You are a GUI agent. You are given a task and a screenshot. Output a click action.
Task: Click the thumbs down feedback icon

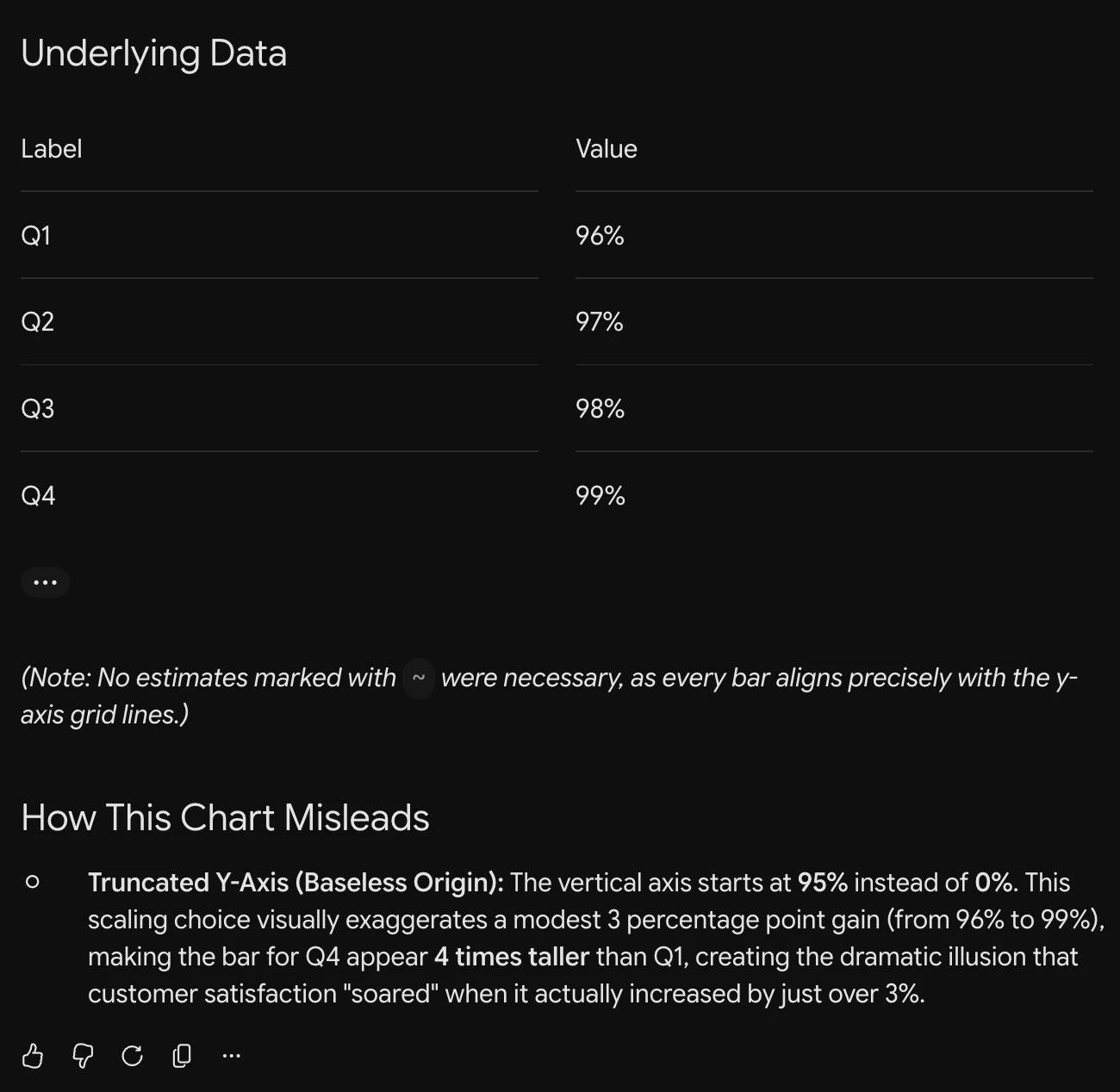pos(83,1055)
